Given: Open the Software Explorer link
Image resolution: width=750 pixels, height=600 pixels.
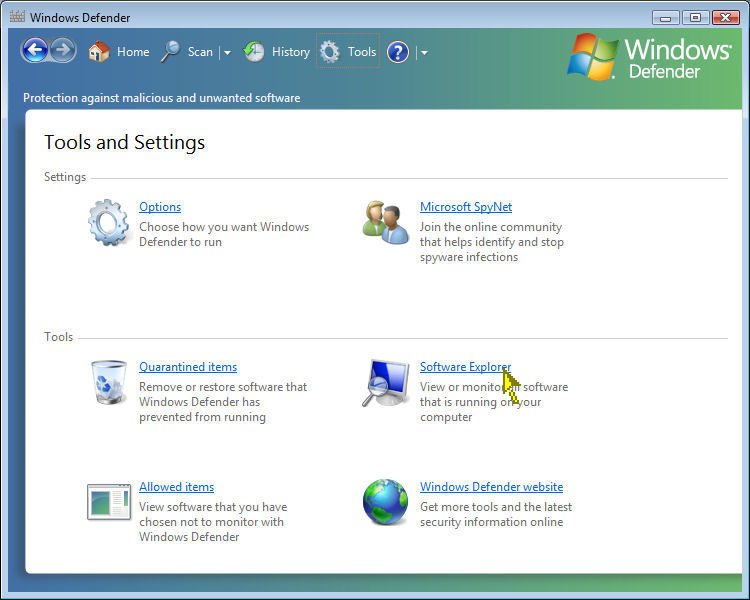Looking at the screenshot, I should coord(465,367).
